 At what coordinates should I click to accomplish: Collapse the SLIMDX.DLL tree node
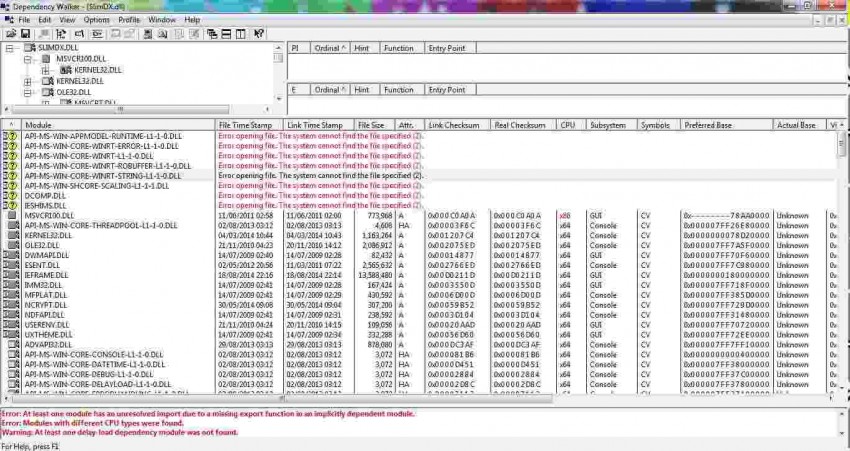coord(10,48)
